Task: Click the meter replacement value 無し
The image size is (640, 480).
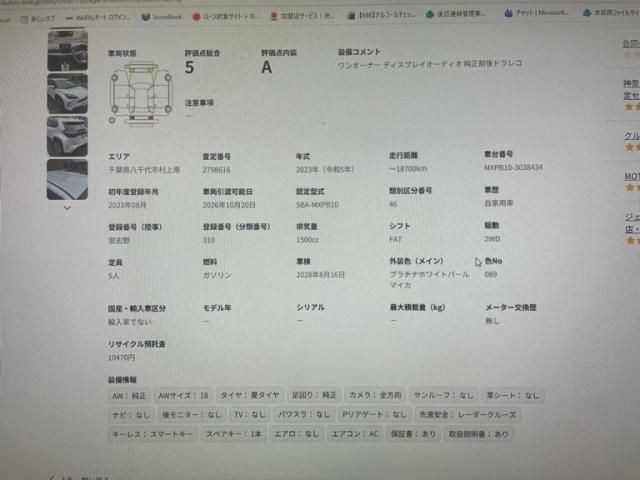Action: 492,321
